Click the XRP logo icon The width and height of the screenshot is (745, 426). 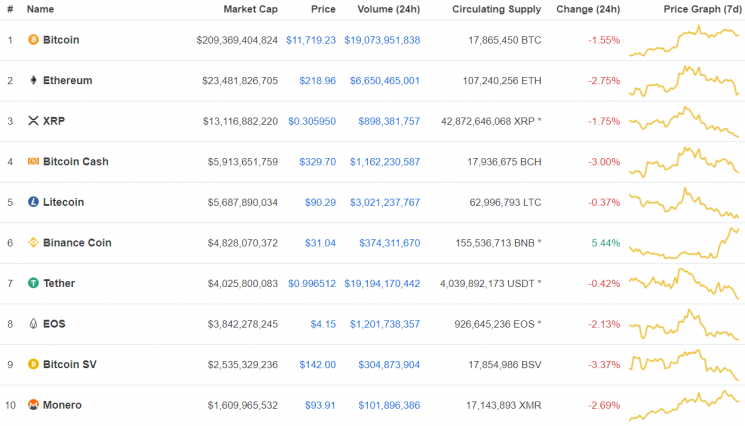33,121
